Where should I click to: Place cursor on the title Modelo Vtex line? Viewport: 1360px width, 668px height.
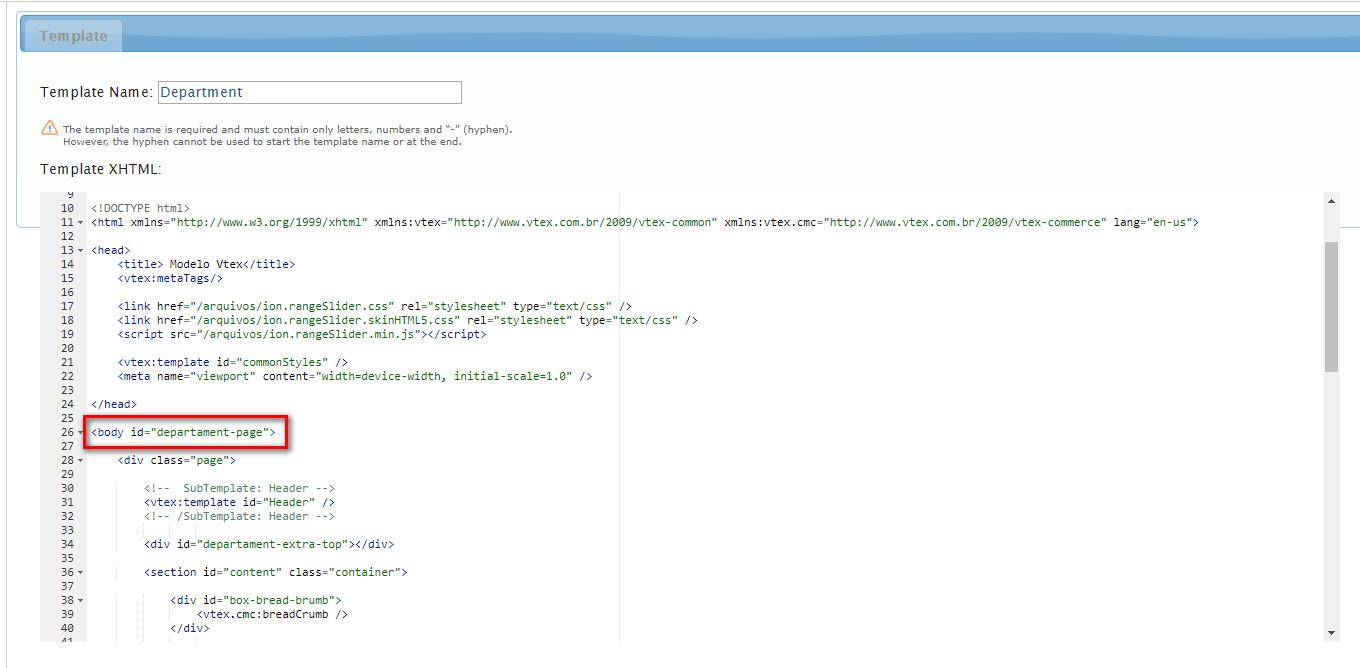[x=206, y=264]
